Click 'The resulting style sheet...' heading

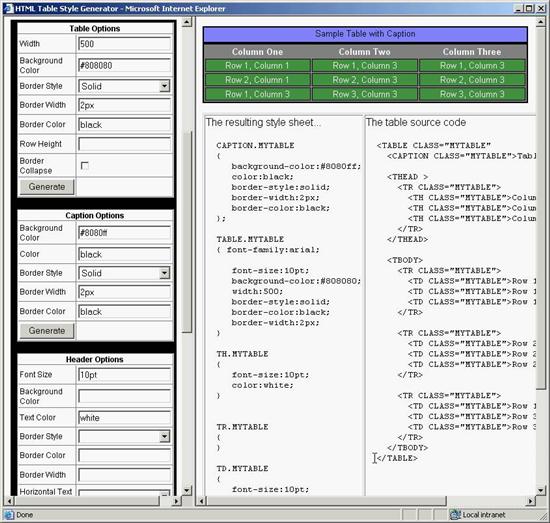[x=263, y=122]
